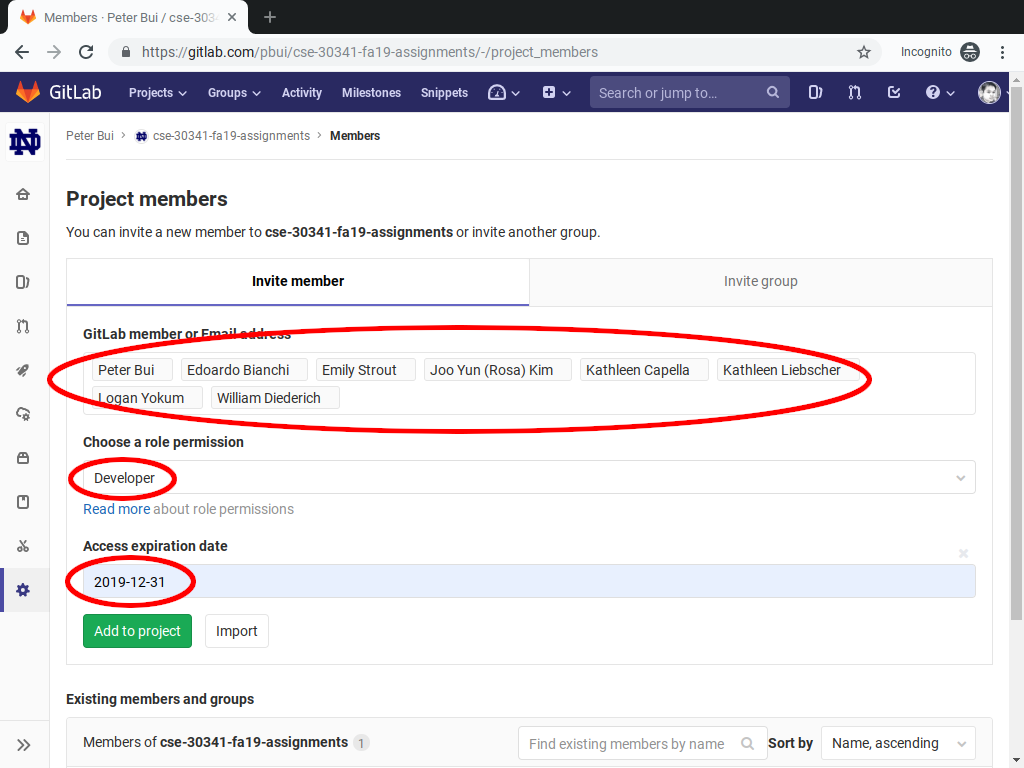Click the page vertical scrollbar
Viewport: 1024px width, 768px height.
[1016, 353]
